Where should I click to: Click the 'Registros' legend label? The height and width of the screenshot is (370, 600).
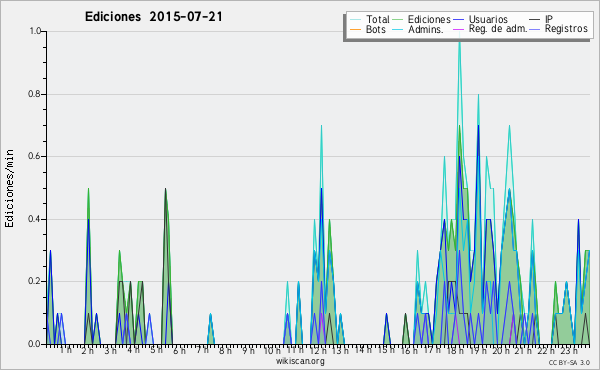coord(566,29)
